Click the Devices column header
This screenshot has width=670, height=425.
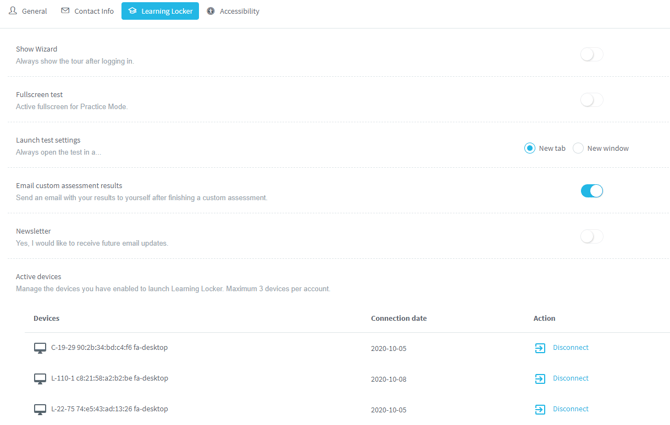47,318
